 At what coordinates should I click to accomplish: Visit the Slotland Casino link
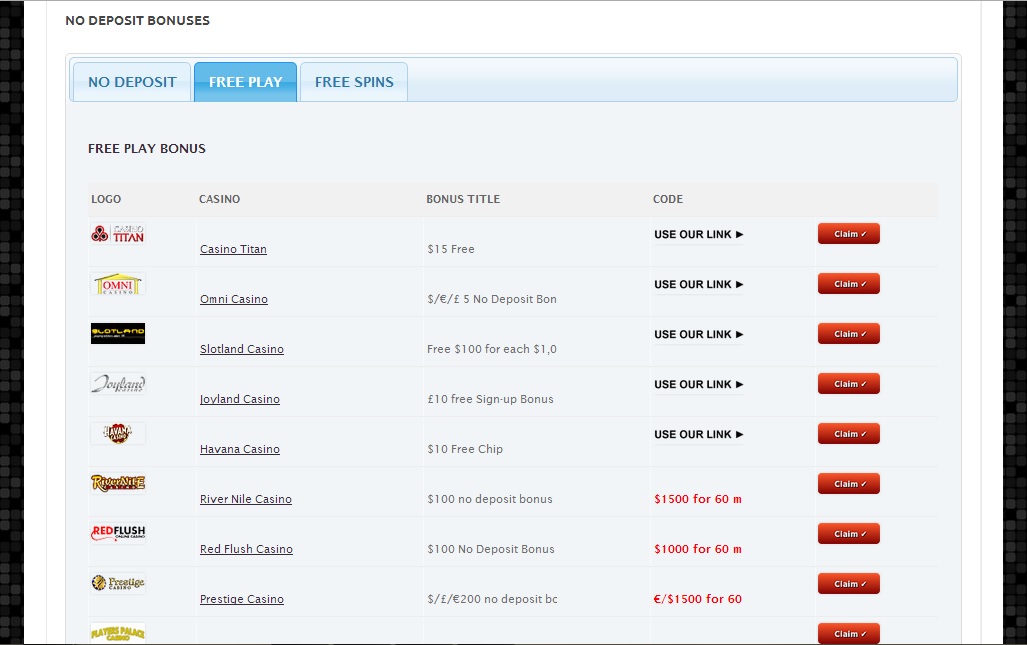click(242, 349)
